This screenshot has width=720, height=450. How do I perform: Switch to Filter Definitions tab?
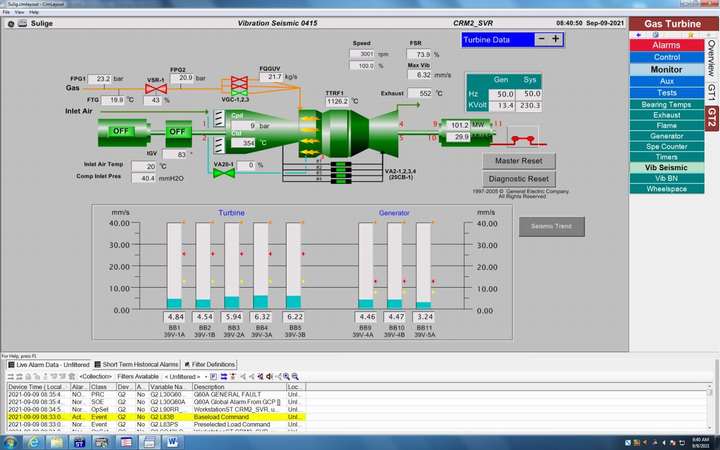210,365
